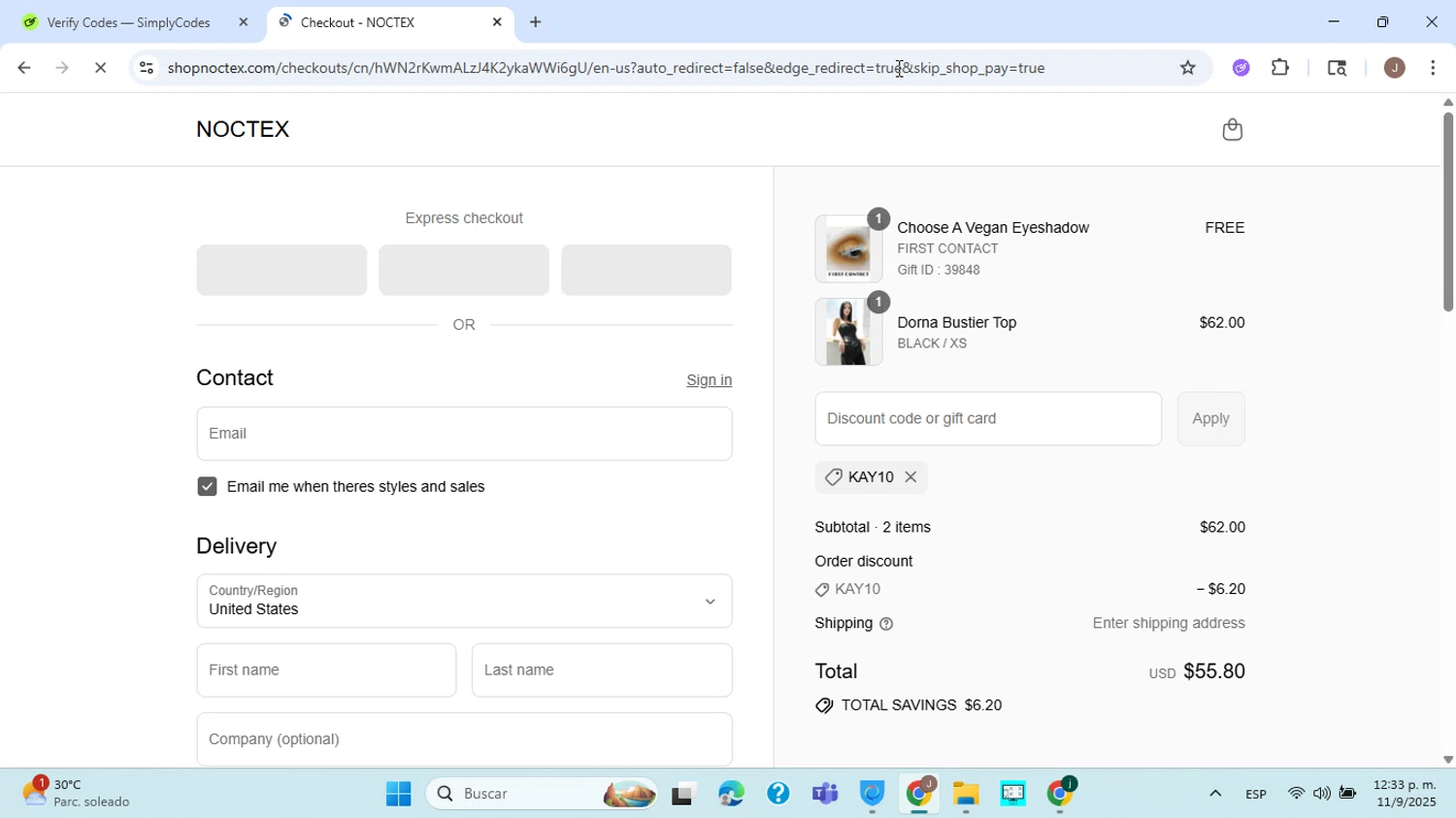Open the Chrome profile avatar
Screen dimensions: 1456x818
click(1394, 68)
